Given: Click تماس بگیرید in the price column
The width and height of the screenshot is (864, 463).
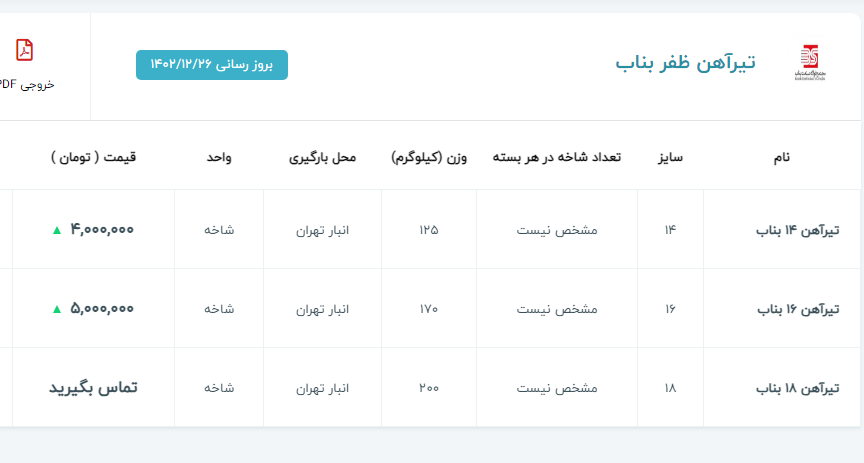Looking at the screenshot, I should (93, 387).
